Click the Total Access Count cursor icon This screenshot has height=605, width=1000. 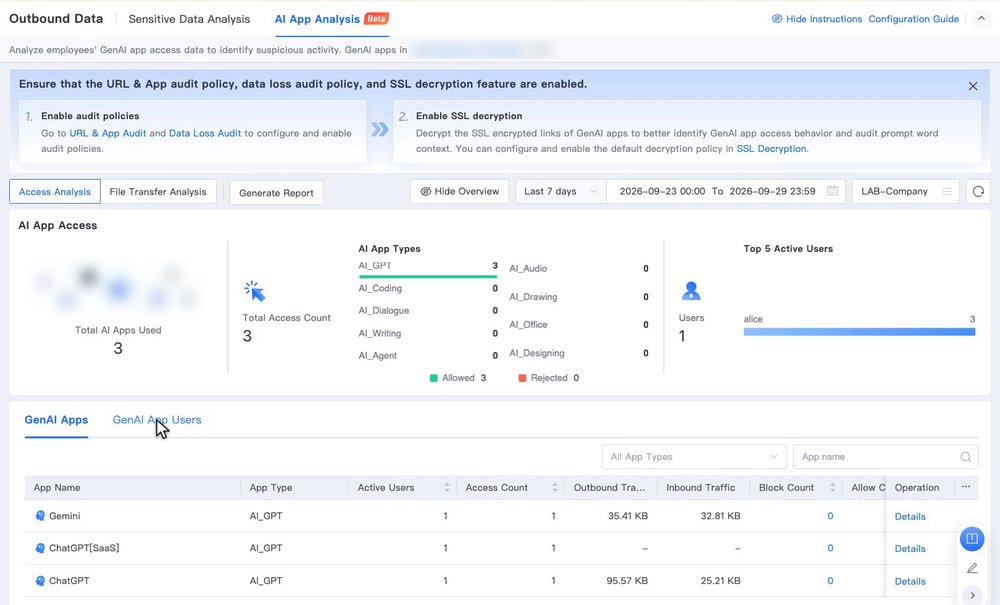254,291
